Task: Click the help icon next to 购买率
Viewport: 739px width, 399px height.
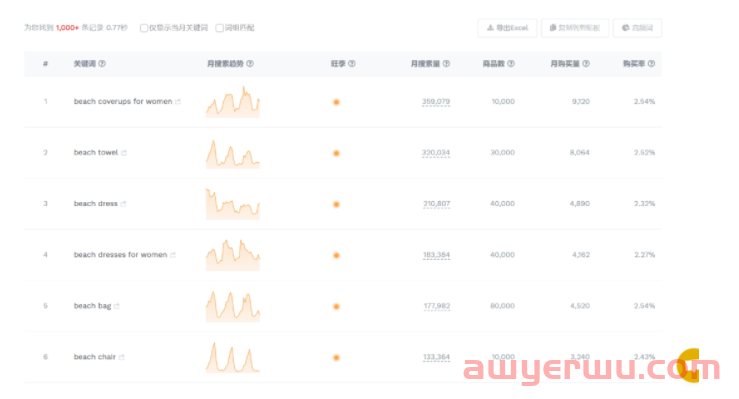Action: [651, 64]
